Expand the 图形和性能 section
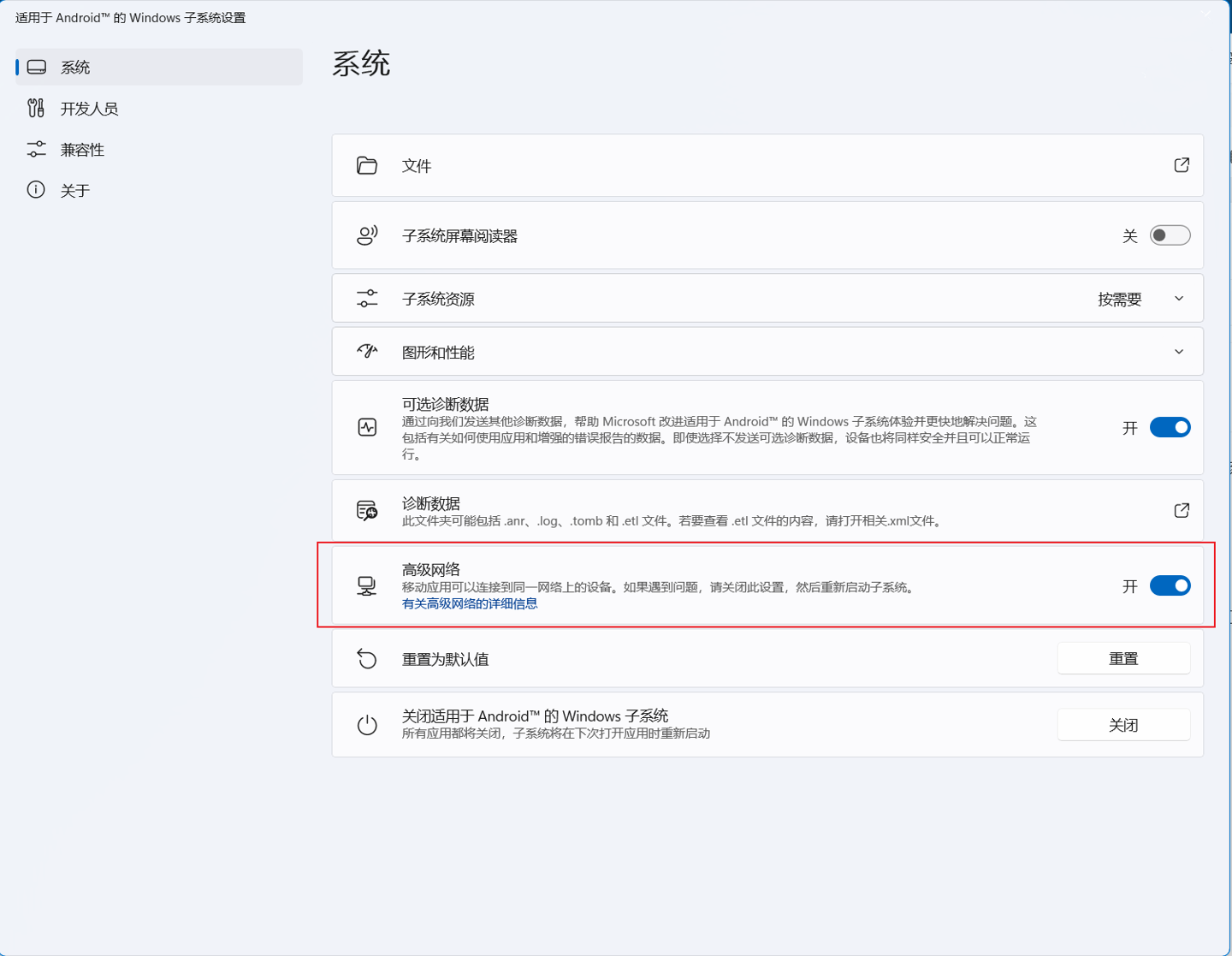 click(1179, 351)
